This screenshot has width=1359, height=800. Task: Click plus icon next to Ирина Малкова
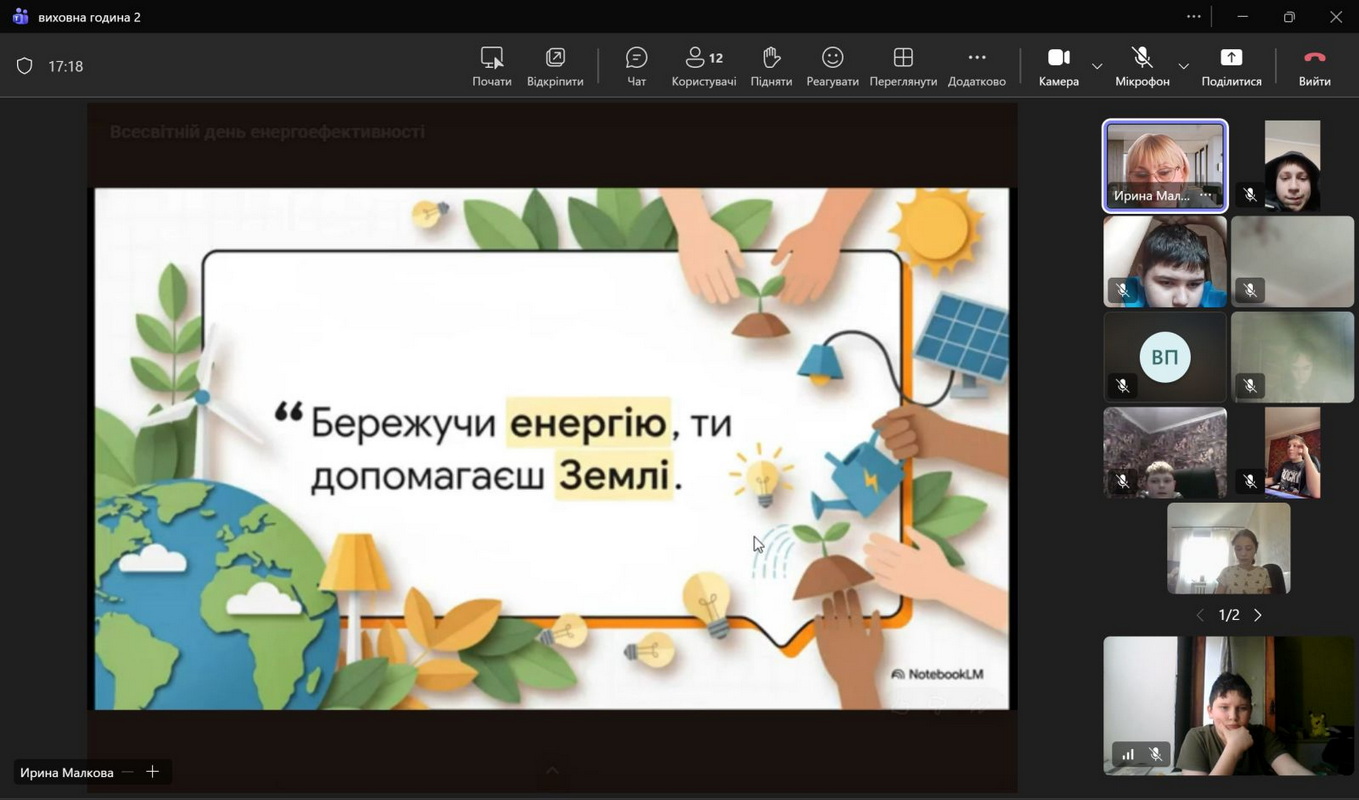[x=153, y=772]
